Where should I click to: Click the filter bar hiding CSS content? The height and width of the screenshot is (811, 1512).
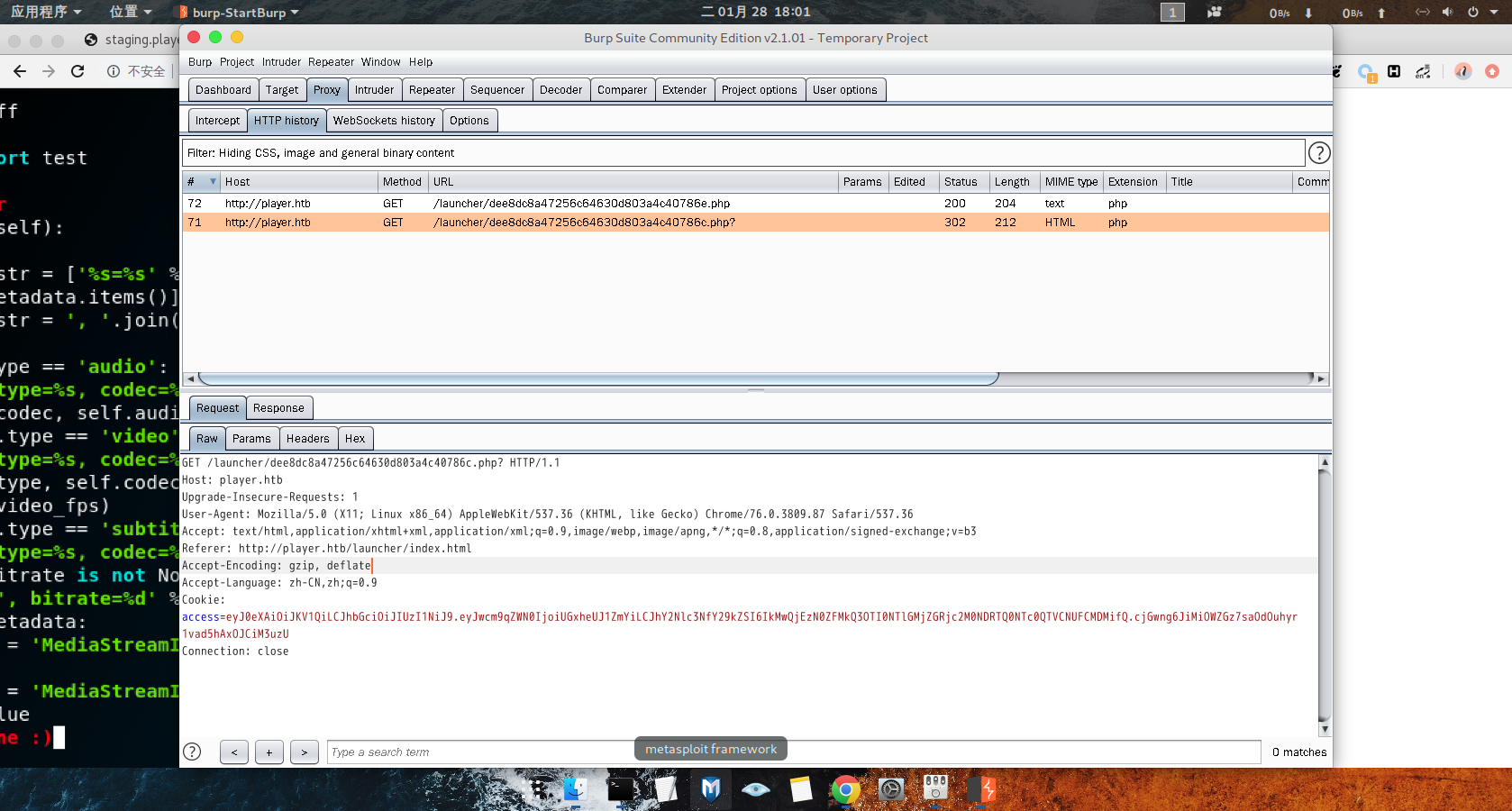click(743, 153)
